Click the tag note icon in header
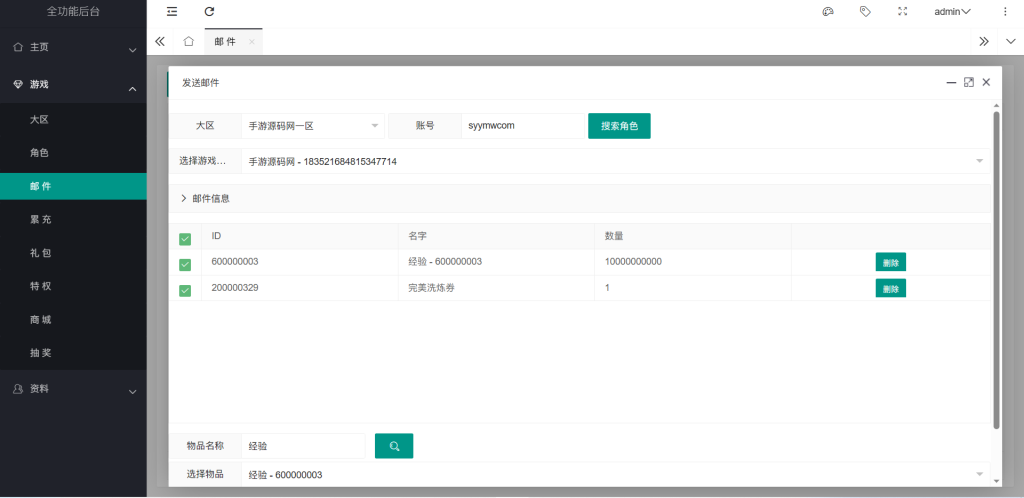This screenshot has width=1024, height=498. click(x=865, y=12)
